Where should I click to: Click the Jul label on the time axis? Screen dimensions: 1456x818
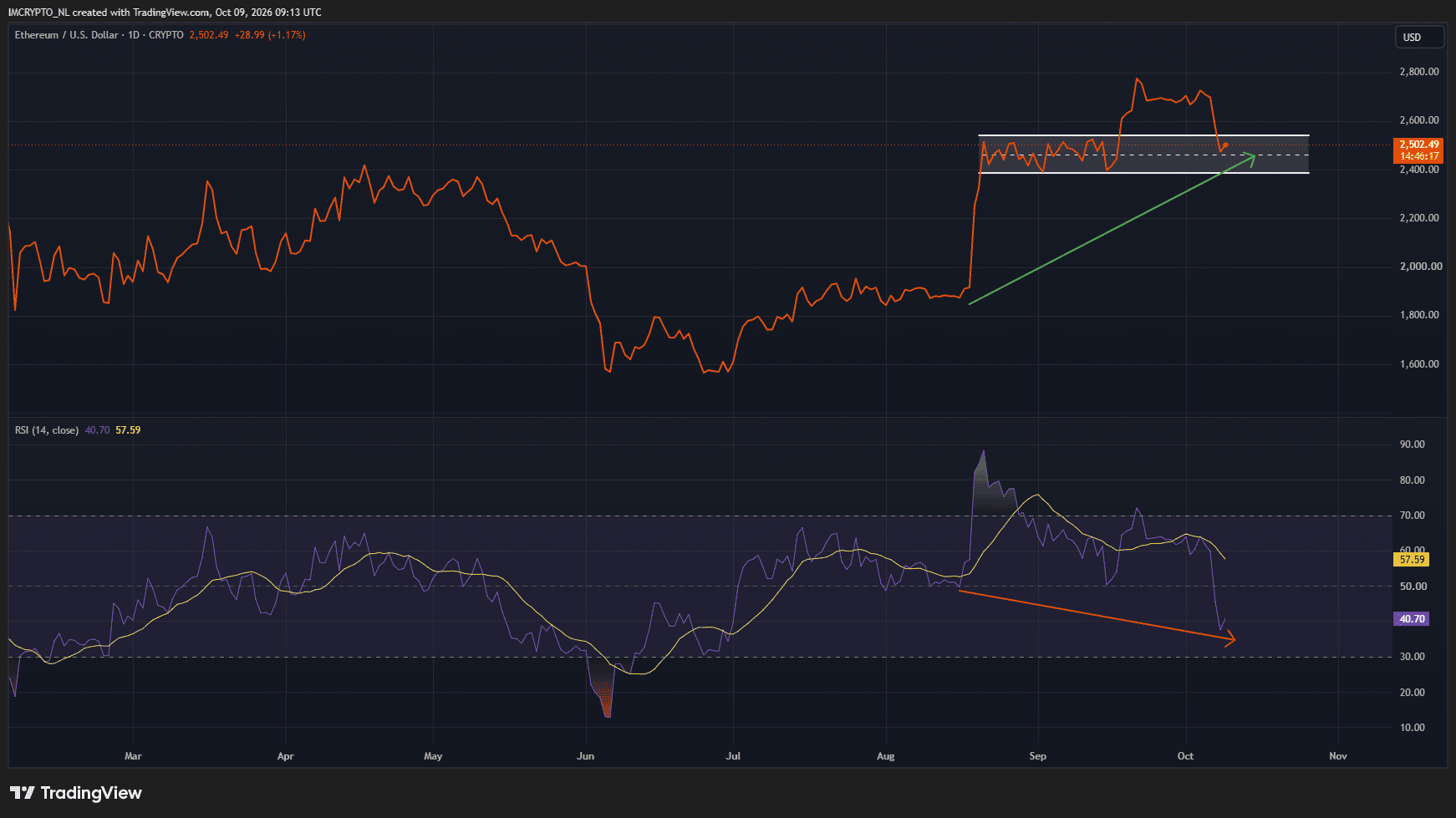pos(733,756)
